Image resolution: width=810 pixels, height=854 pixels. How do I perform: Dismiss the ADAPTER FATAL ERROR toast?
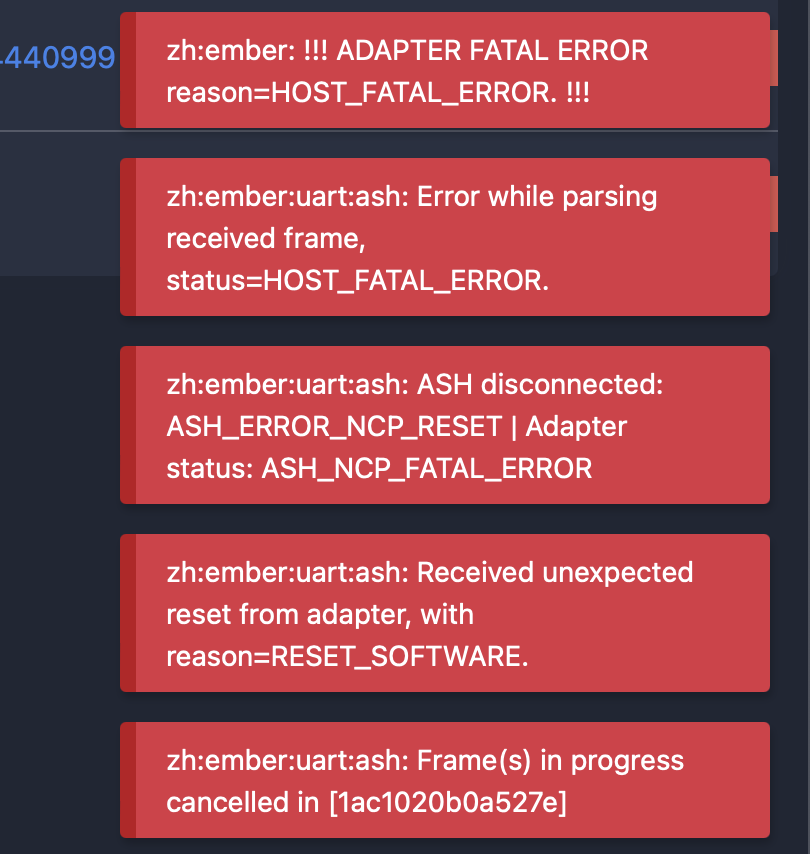[x=444, y=70]
